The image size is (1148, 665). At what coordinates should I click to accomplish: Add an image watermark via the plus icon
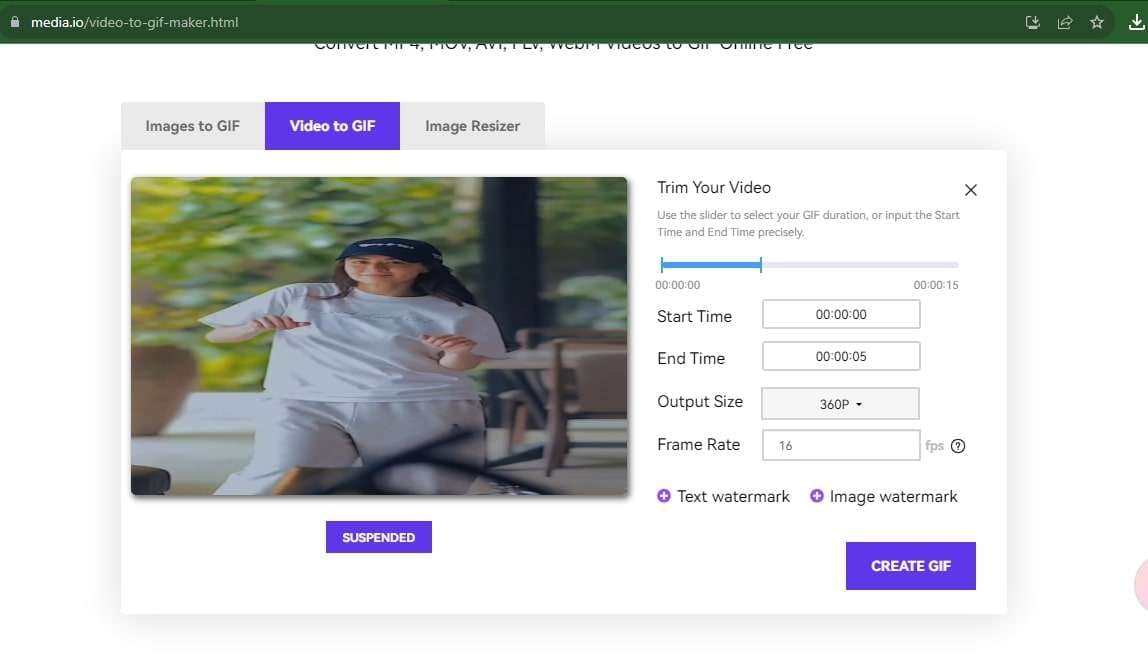pyautogui.click(x=816, y=495)
